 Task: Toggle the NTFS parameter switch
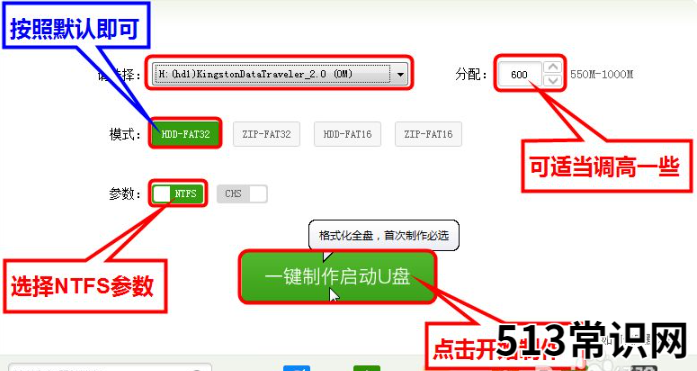pyautogui.click(x=178, y=194)
